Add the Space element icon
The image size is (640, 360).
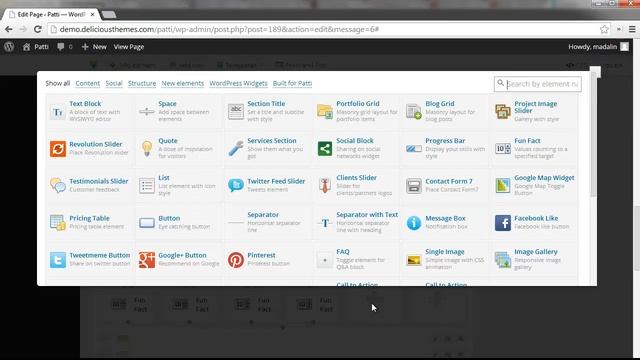click(147, 111)
